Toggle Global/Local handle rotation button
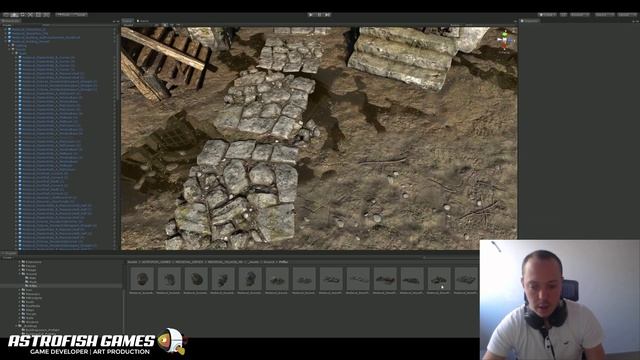 click(x=79, y=15)
